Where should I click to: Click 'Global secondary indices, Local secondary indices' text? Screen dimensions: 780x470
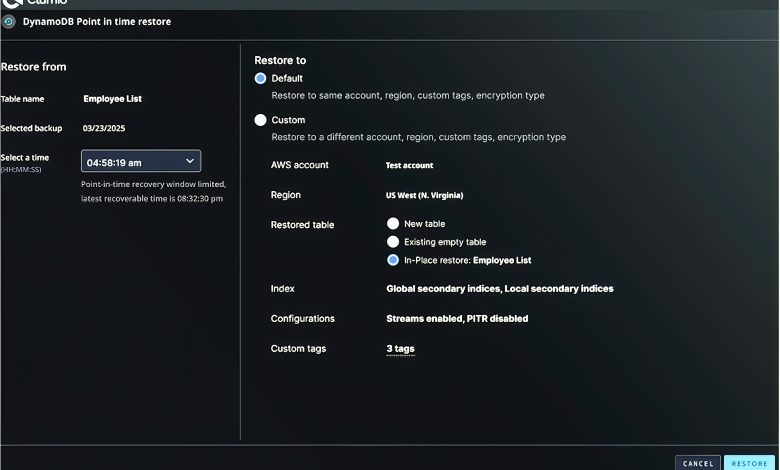pyautogui.click(x=500, y=288)
